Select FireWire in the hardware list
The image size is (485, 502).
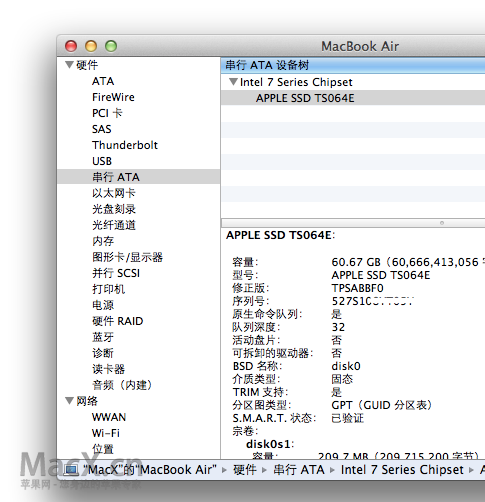(x=113, y=97)
